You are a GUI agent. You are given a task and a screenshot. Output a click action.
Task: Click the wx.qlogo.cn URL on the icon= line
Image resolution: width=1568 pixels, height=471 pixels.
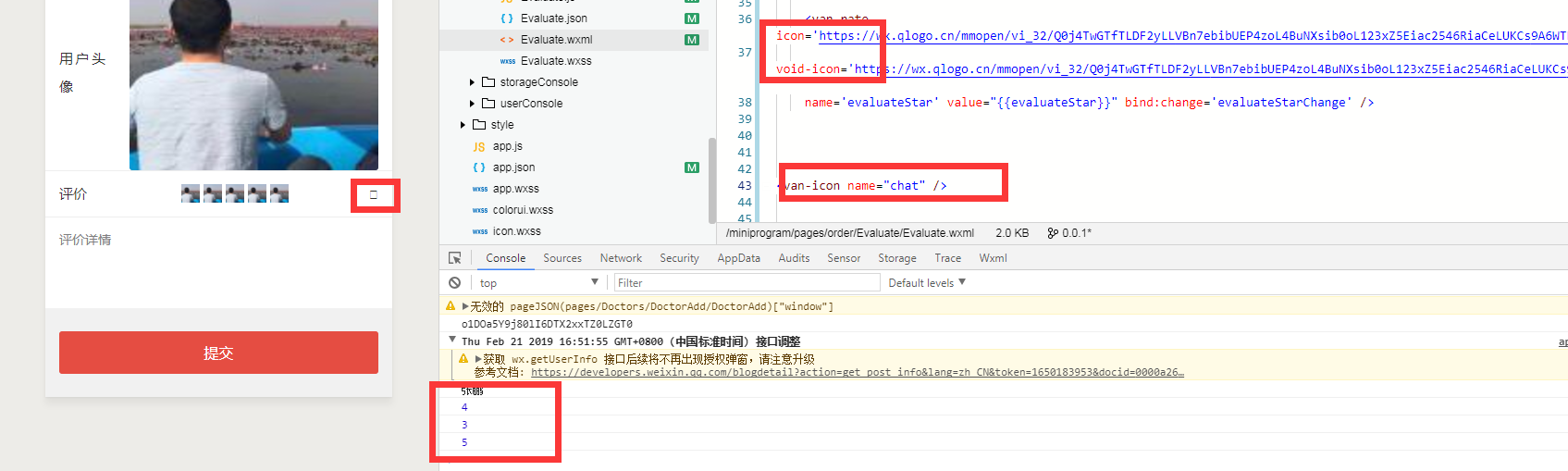[1192, 35]
